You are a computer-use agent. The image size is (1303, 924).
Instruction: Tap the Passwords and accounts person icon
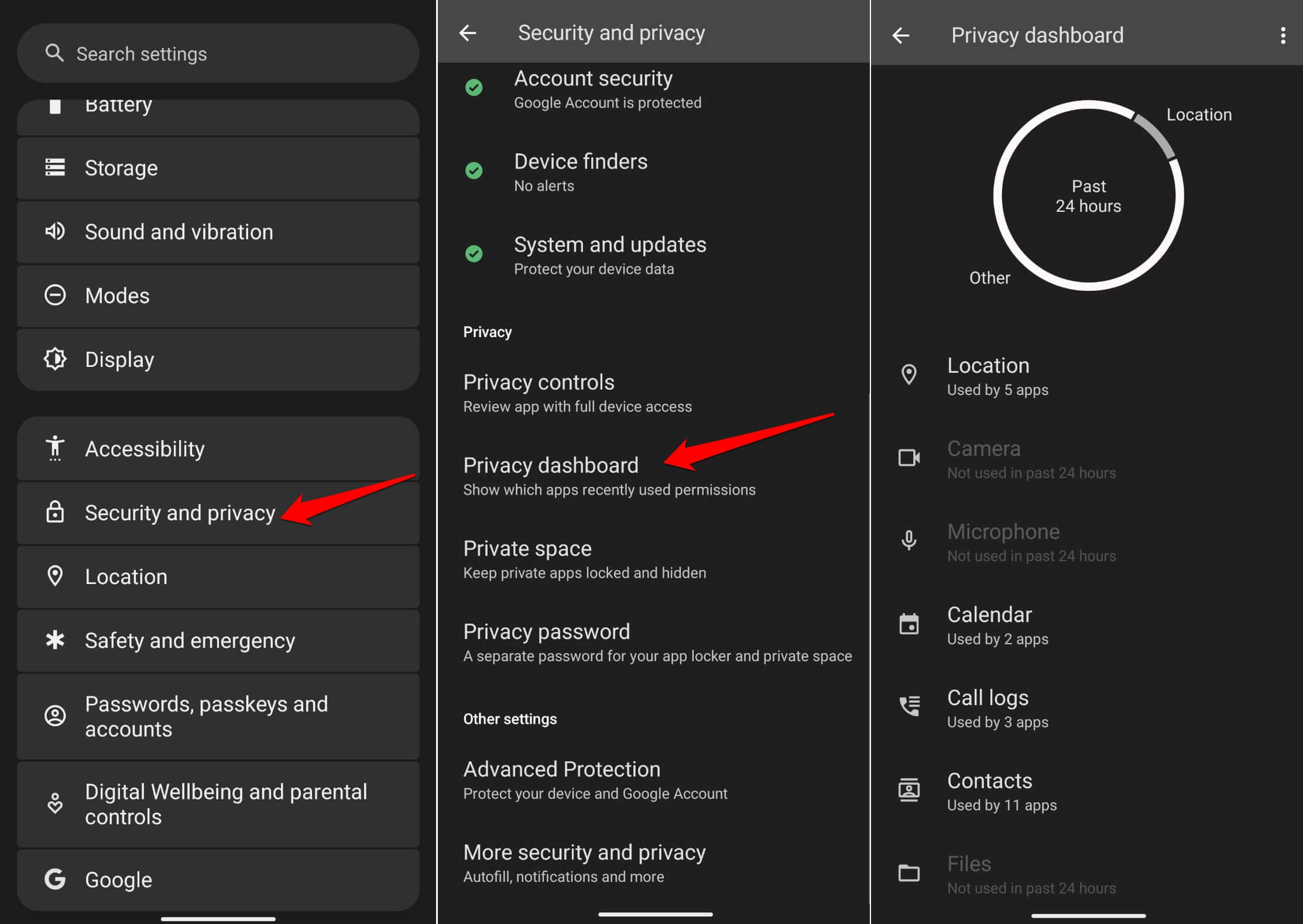click(x=55, y=716)
